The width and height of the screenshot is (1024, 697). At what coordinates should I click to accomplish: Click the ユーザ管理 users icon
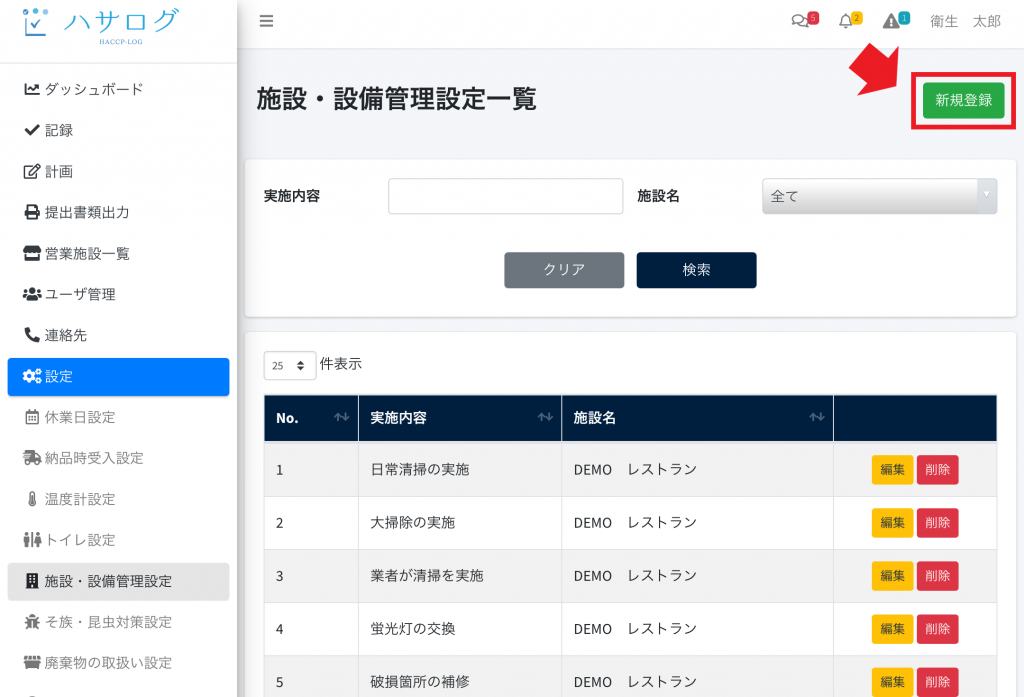[x=32, y=294]
